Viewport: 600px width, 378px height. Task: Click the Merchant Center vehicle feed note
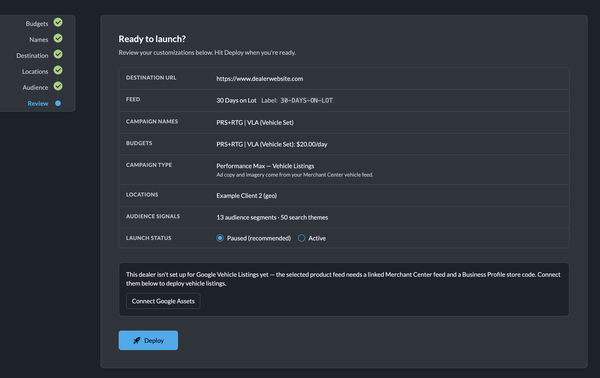point(295,175)
